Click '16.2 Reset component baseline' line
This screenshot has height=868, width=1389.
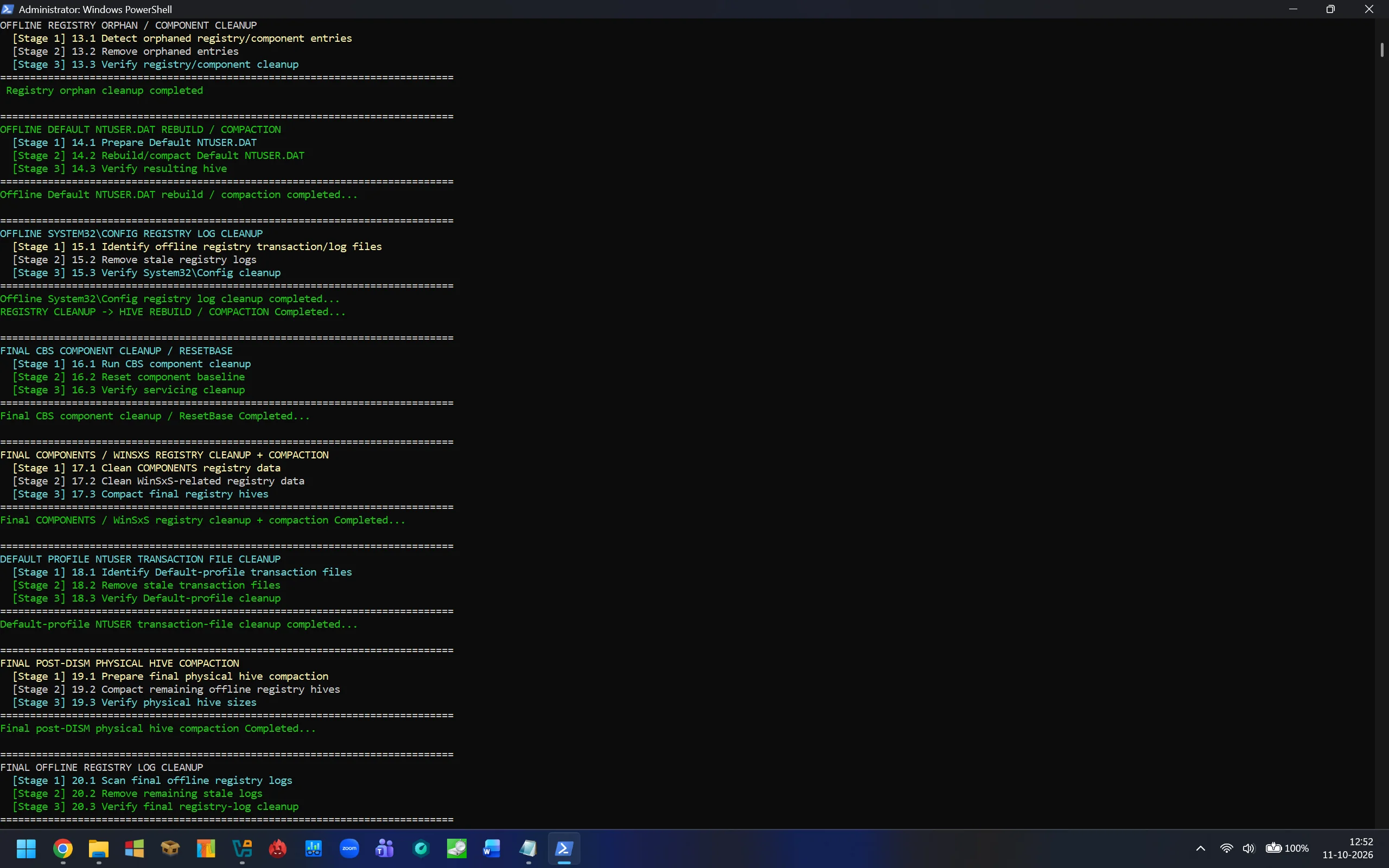(x=129, y=376)
